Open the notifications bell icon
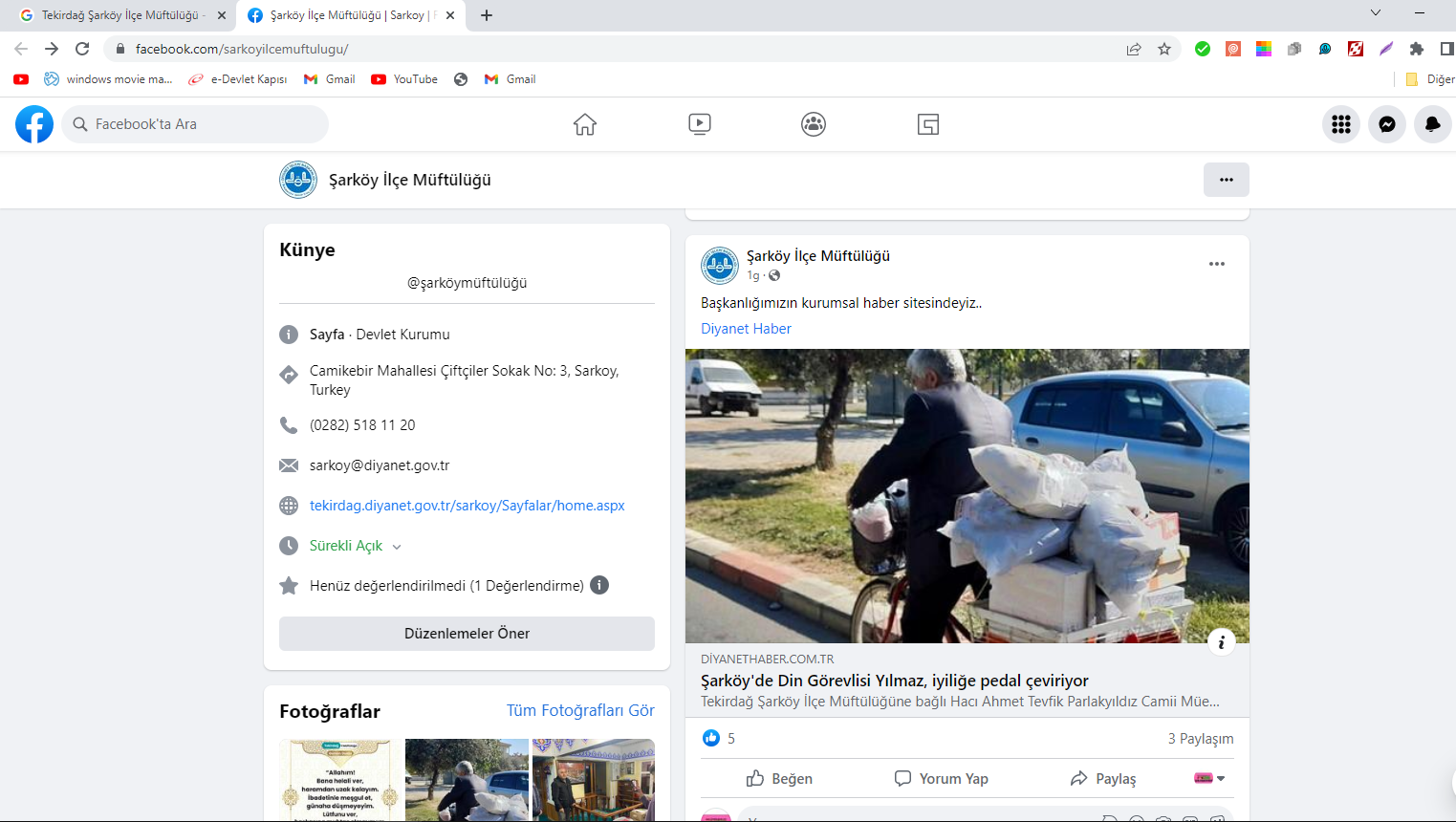The image size is (1456, 822). (1432, 124)
